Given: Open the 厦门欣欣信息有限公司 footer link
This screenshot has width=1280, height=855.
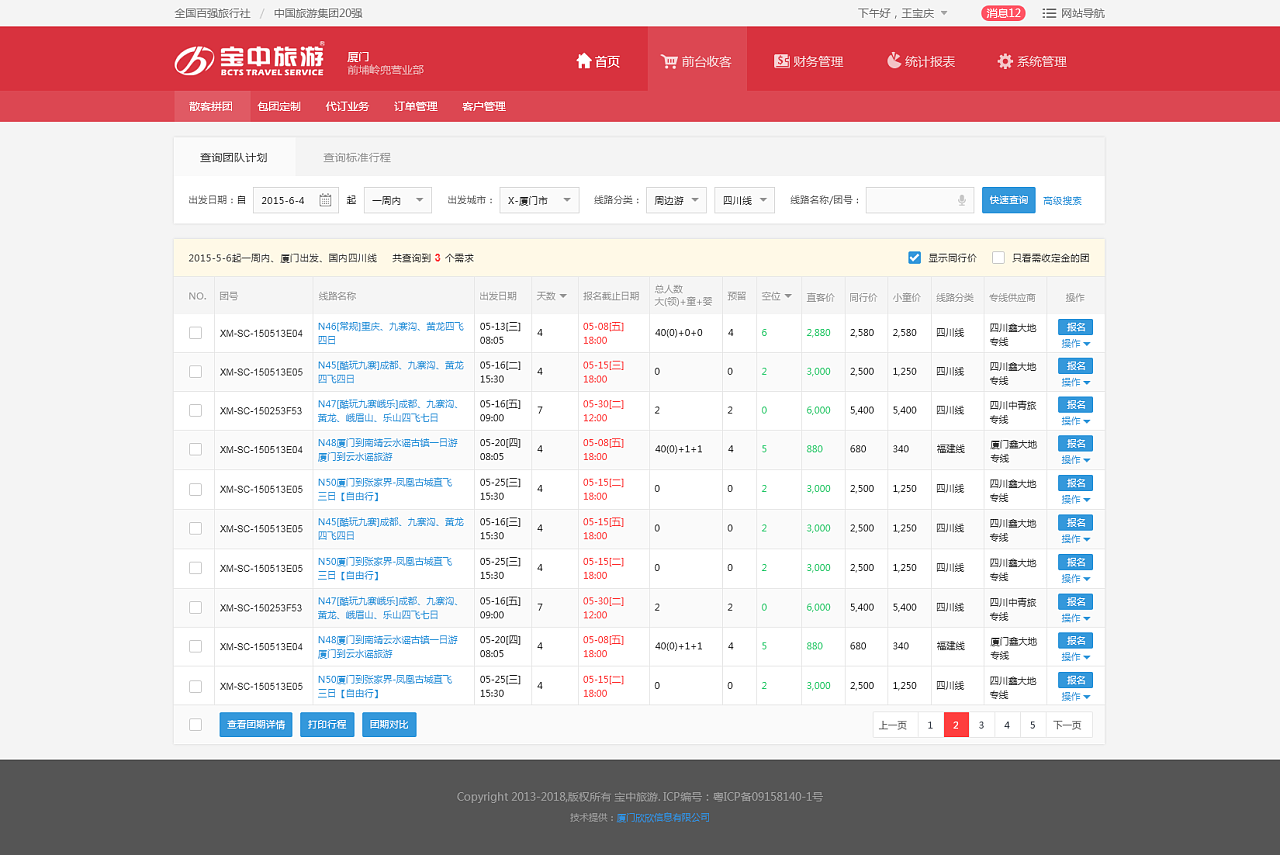Looking at the screenshot, I should click(x=663, y=817).
